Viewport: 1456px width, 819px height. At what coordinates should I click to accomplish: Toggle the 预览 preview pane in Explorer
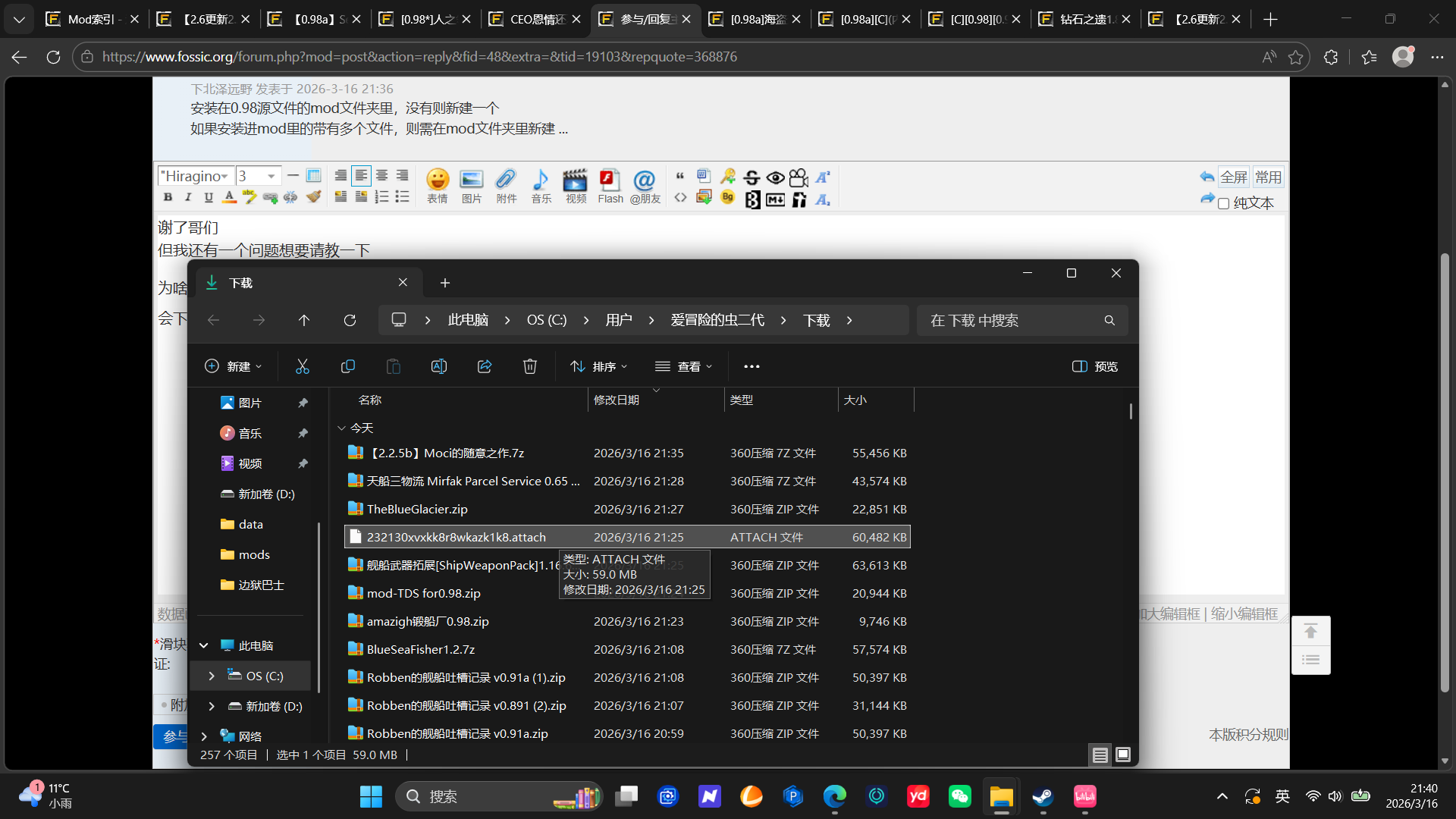pyautogui.click(x=1094, y=366)
